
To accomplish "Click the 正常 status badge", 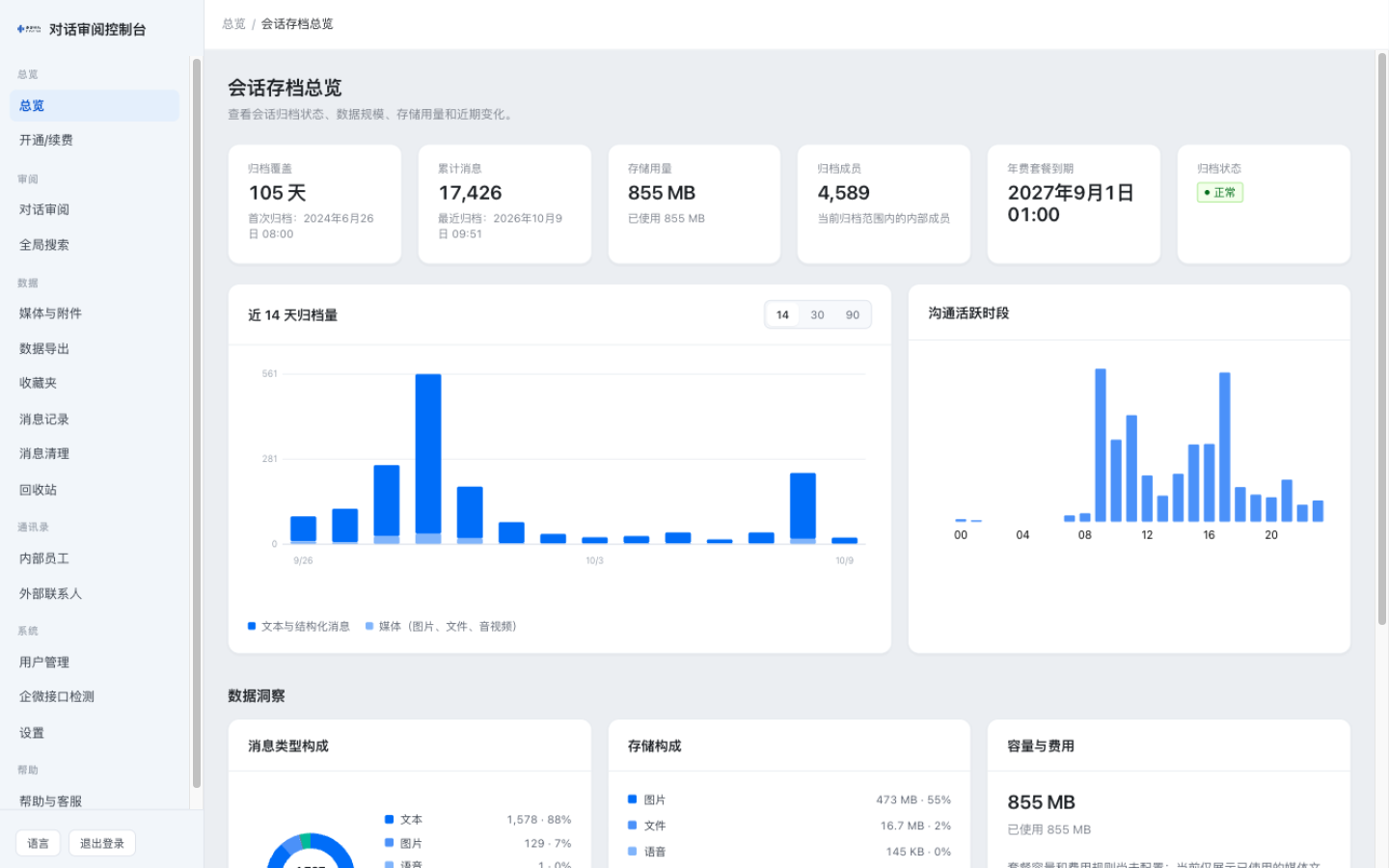I will coord(1220,193).
